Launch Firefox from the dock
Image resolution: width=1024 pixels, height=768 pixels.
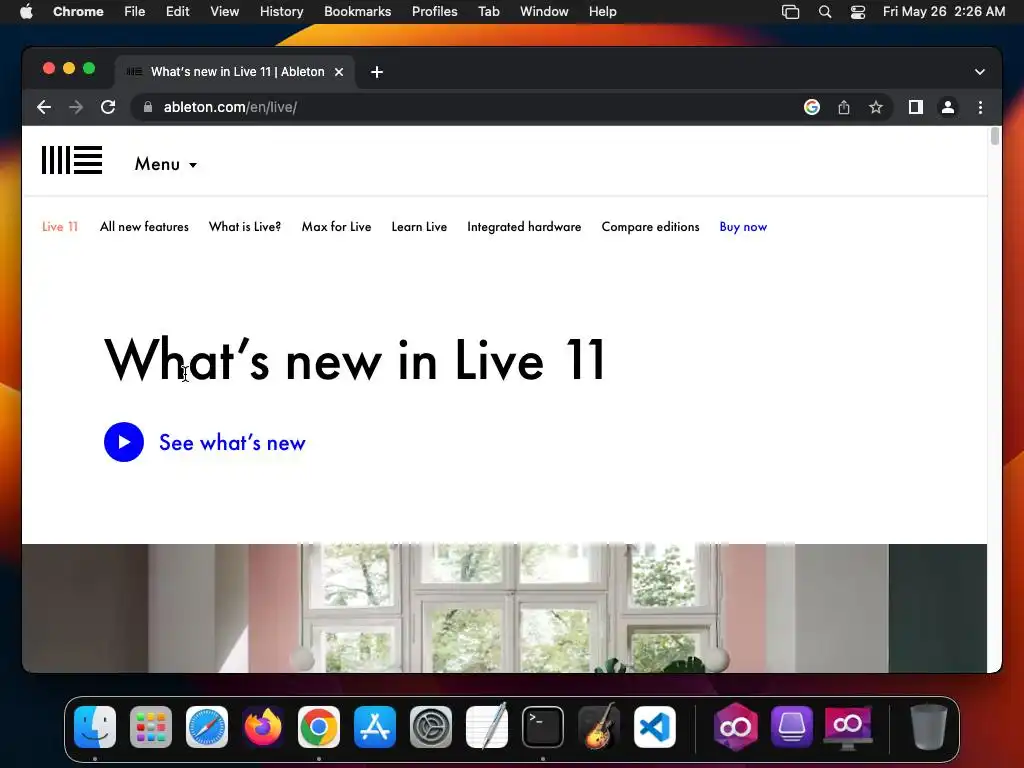[263, 727]
